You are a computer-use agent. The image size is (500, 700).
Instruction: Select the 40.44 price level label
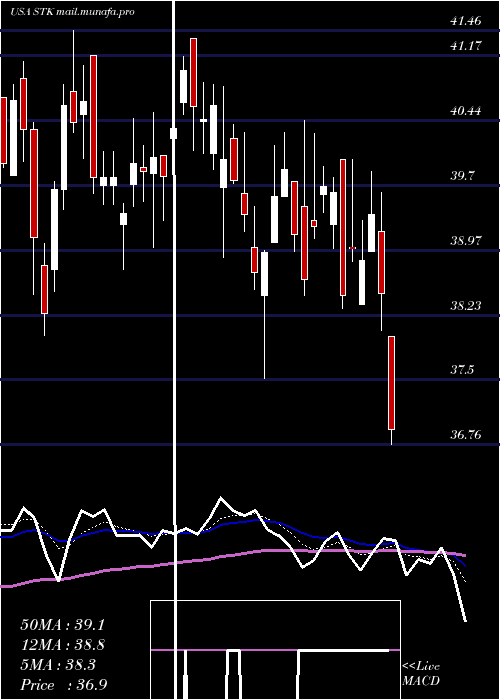click(466, 110)
